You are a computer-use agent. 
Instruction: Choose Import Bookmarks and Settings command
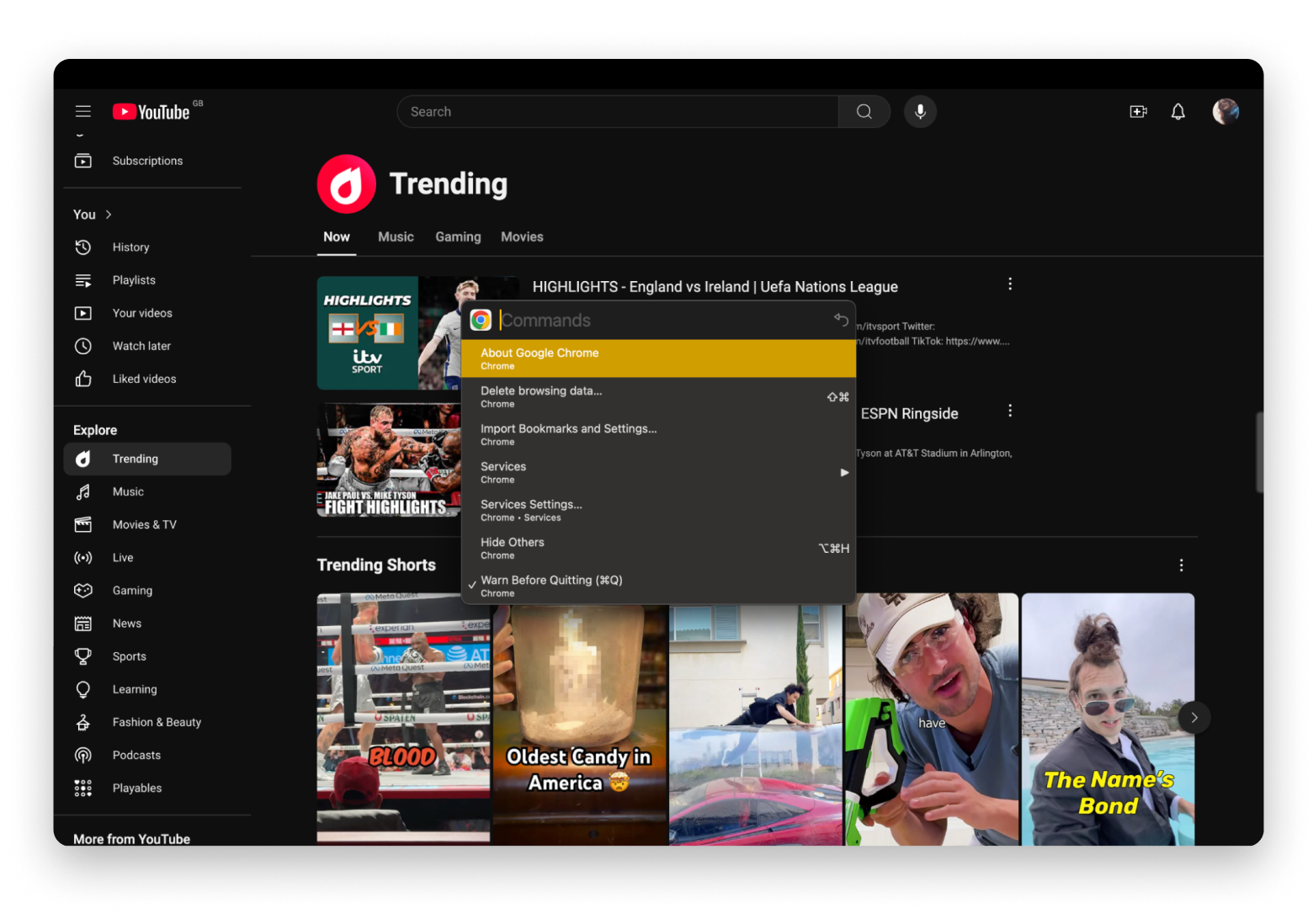pyautogui.click(x=658, y=434)
